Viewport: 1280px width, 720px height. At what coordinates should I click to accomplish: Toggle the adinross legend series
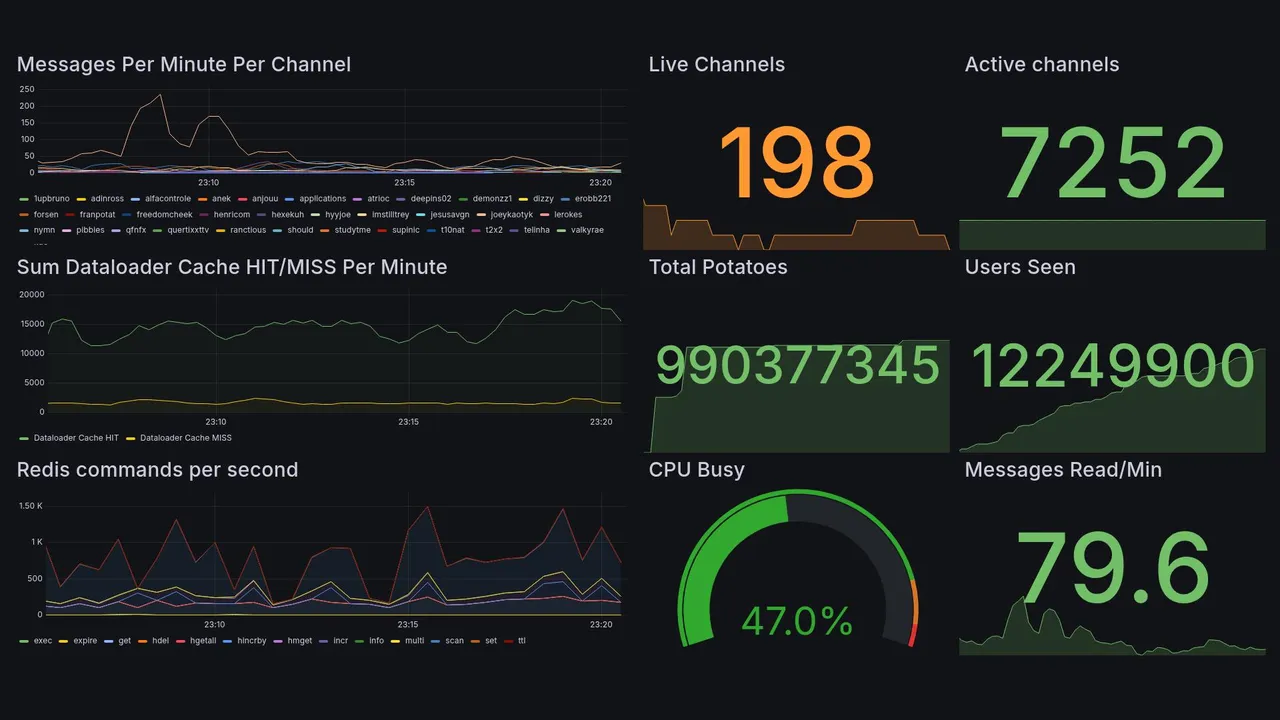(x=100, y=199)
